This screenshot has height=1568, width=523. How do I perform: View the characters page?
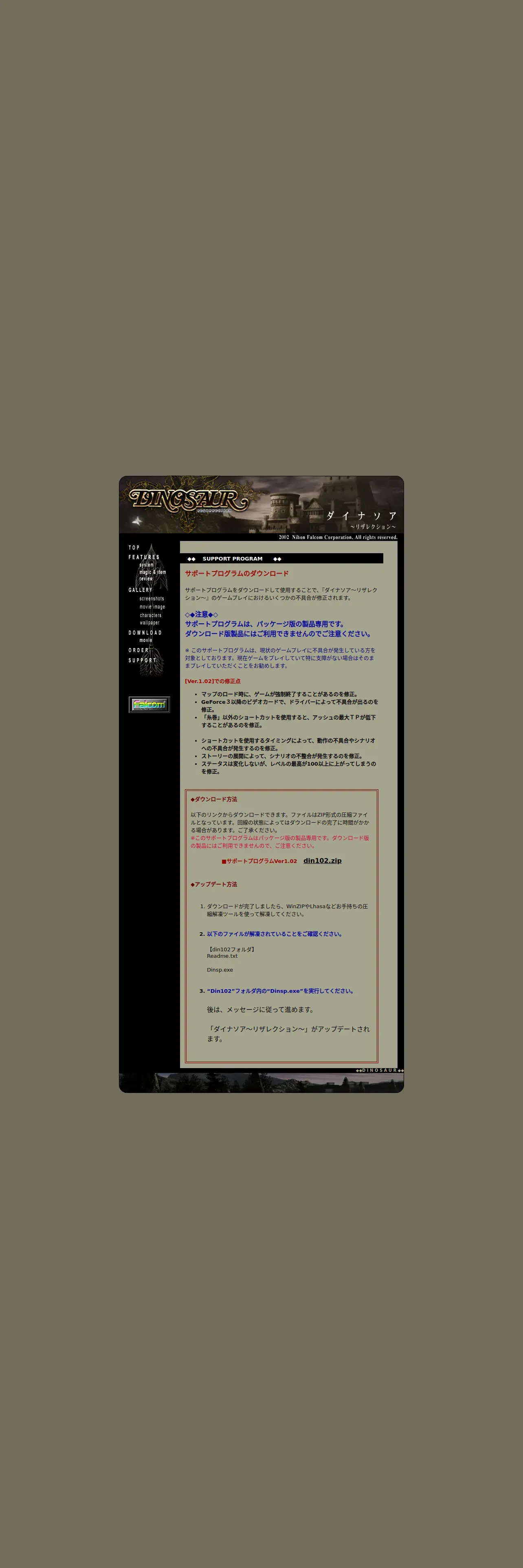pyautogui.click(x=150, y=615)
